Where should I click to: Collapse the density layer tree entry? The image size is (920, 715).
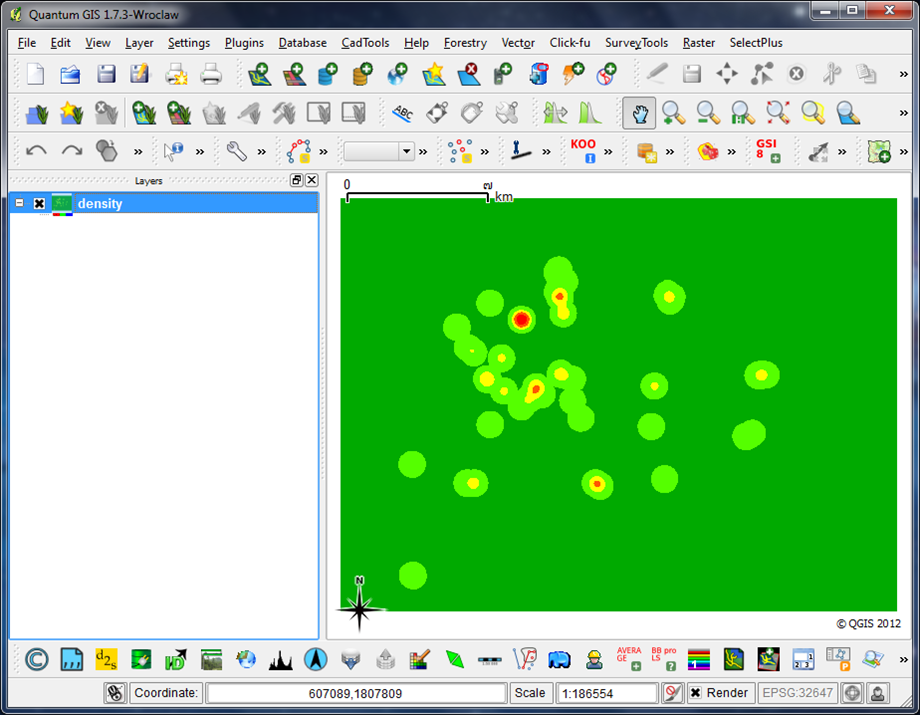point(20,203)
